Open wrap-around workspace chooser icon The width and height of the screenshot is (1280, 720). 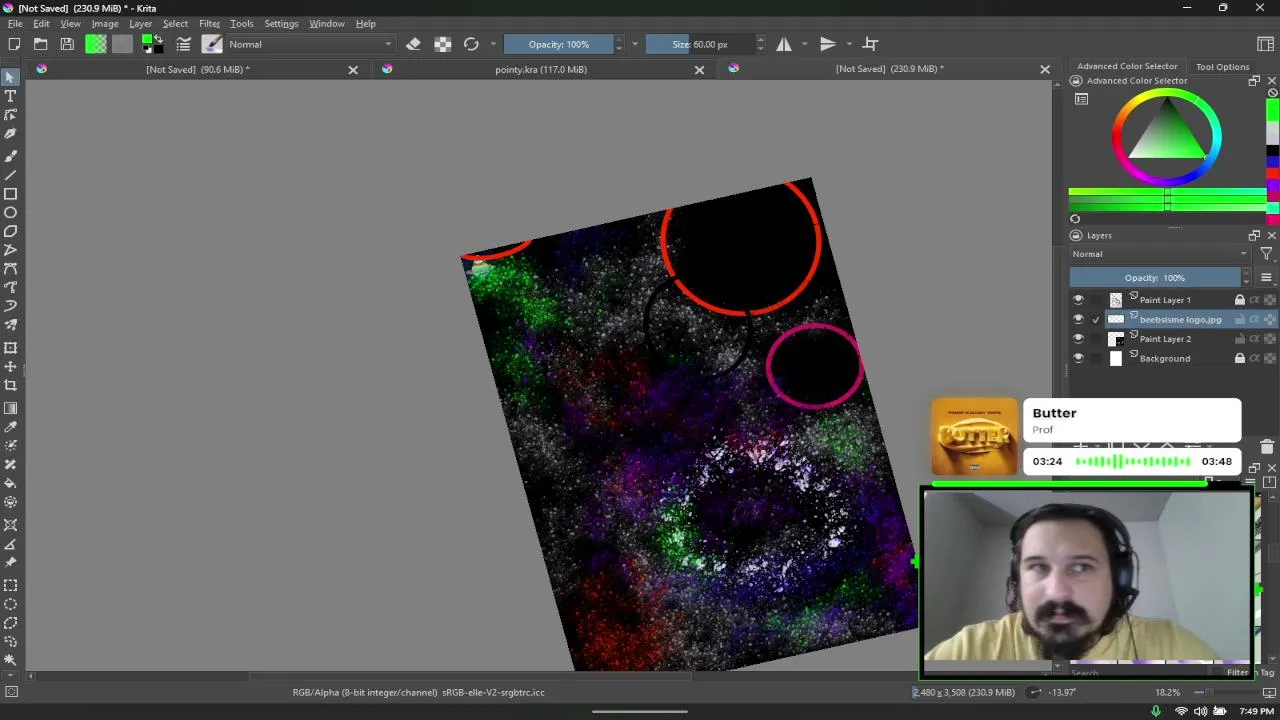870,44
